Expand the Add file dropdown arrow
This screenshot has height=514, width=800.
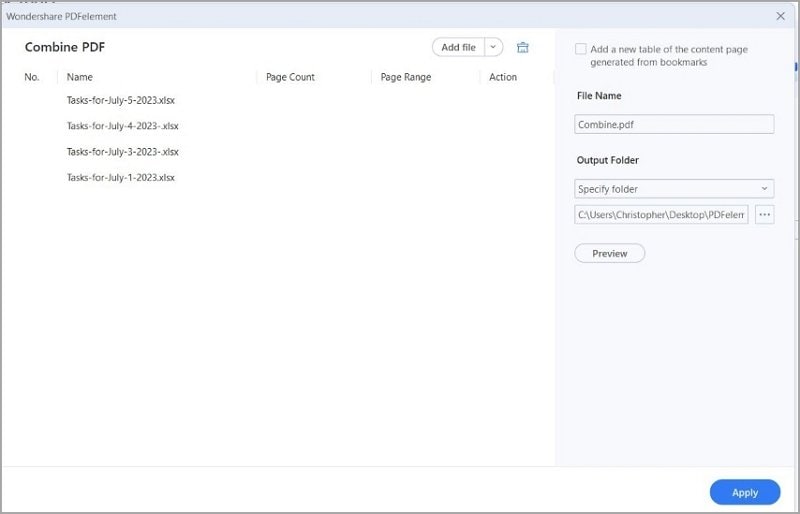[494, 47]
